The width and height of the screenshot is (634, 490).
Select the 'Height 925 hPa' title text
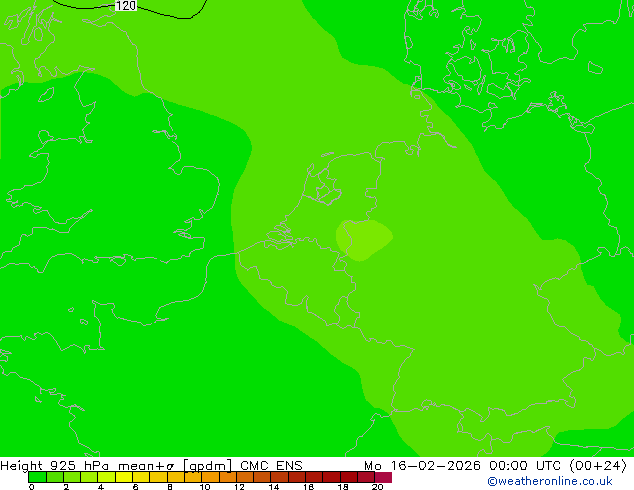pos(55,466)
